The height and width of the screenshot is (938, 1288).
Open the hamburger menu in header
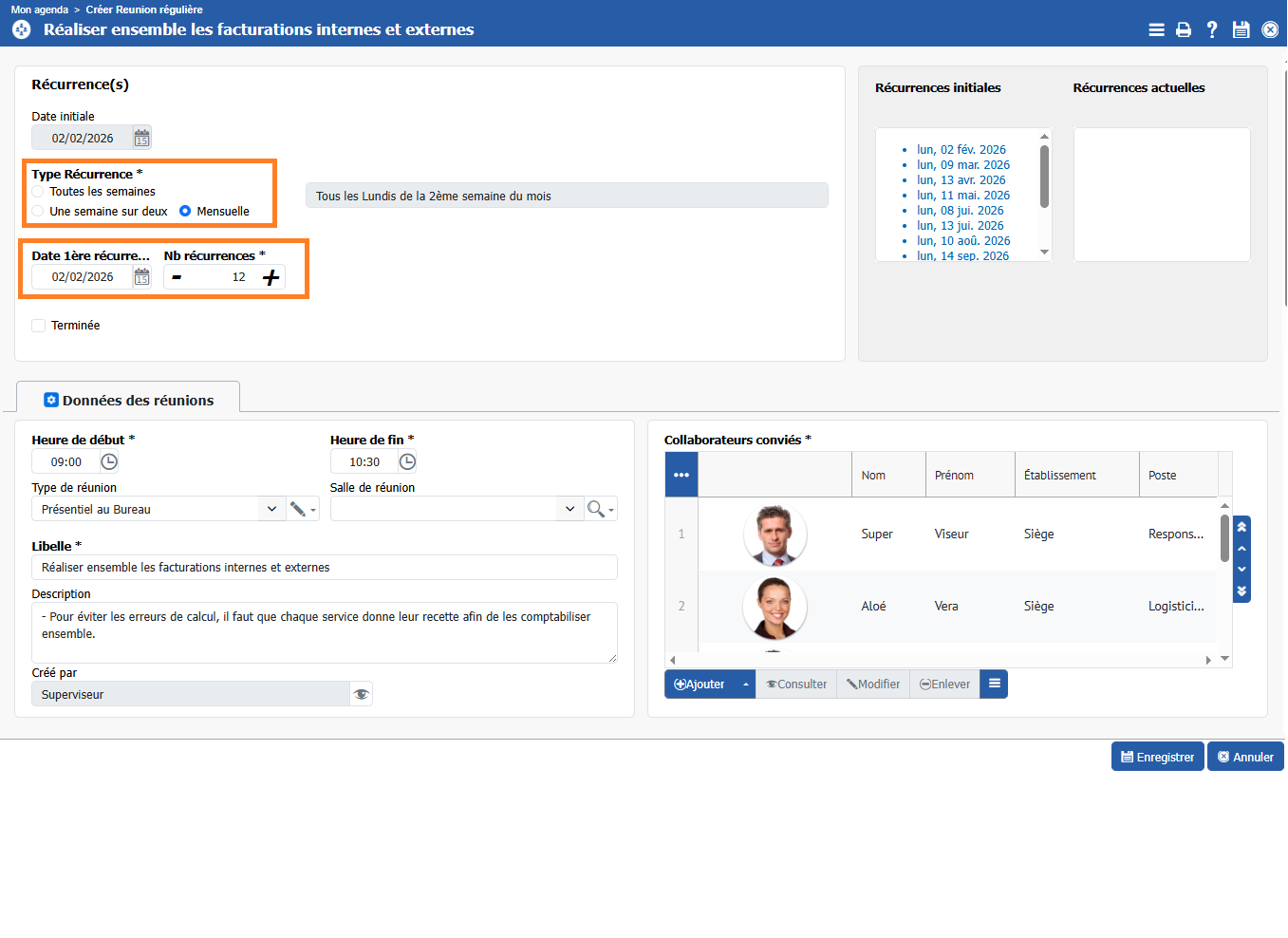tap(1156, 29)
